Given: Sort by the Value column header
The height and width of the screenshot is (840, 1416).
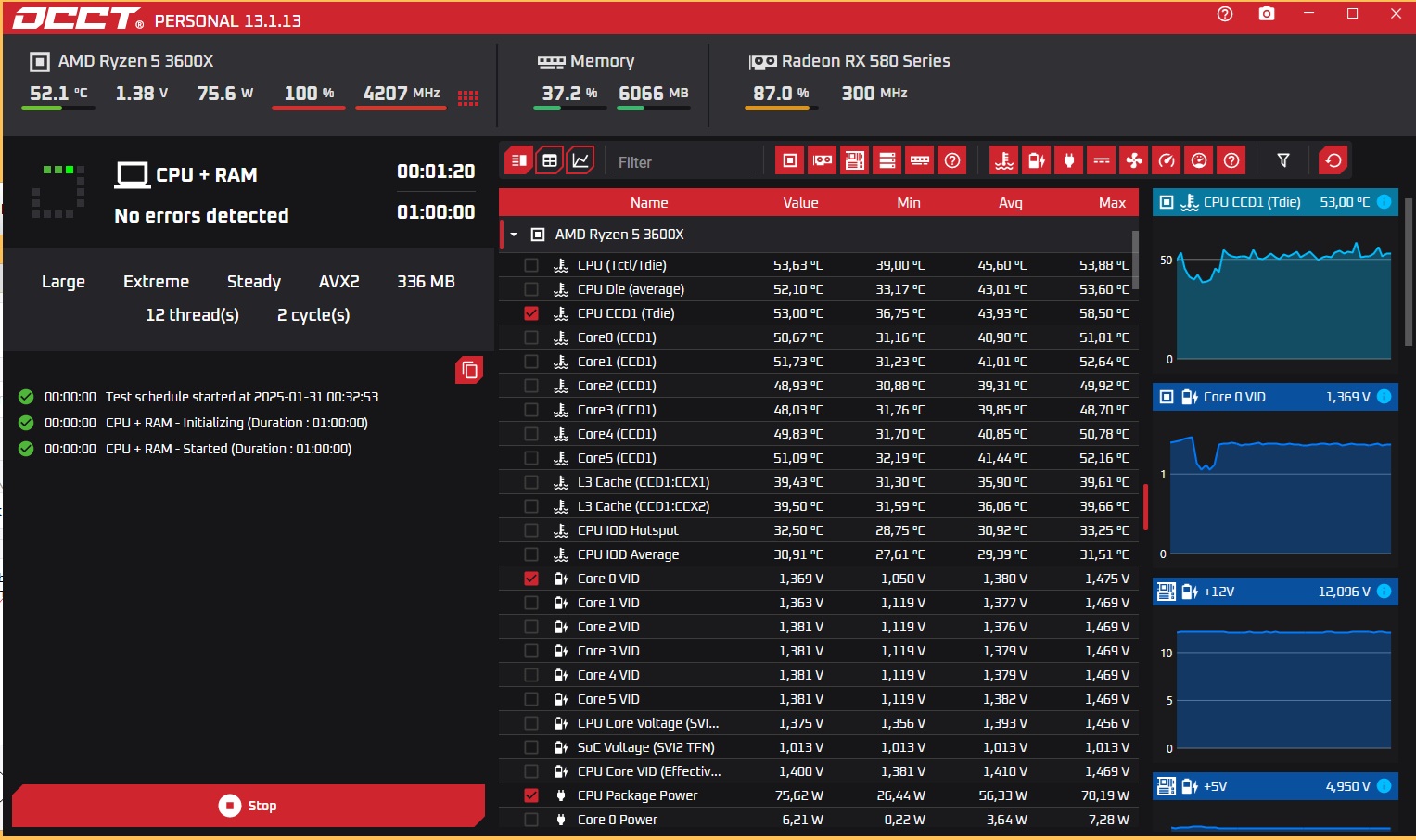Looking at the screenshot, I should pyautogui.click(x=800, y=202).
